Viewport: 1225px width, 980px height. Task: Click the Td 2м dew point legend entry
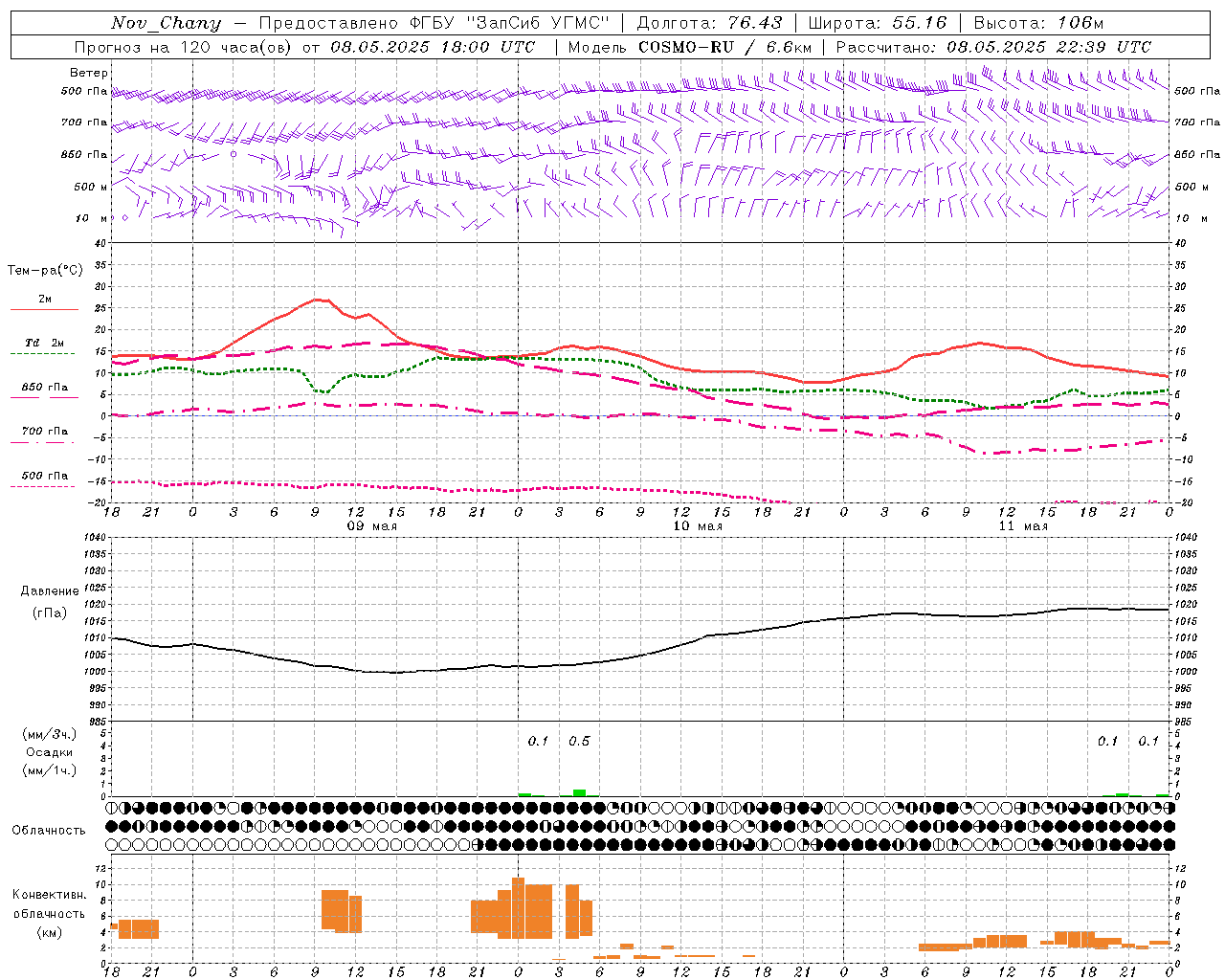(x=44, y=344)
